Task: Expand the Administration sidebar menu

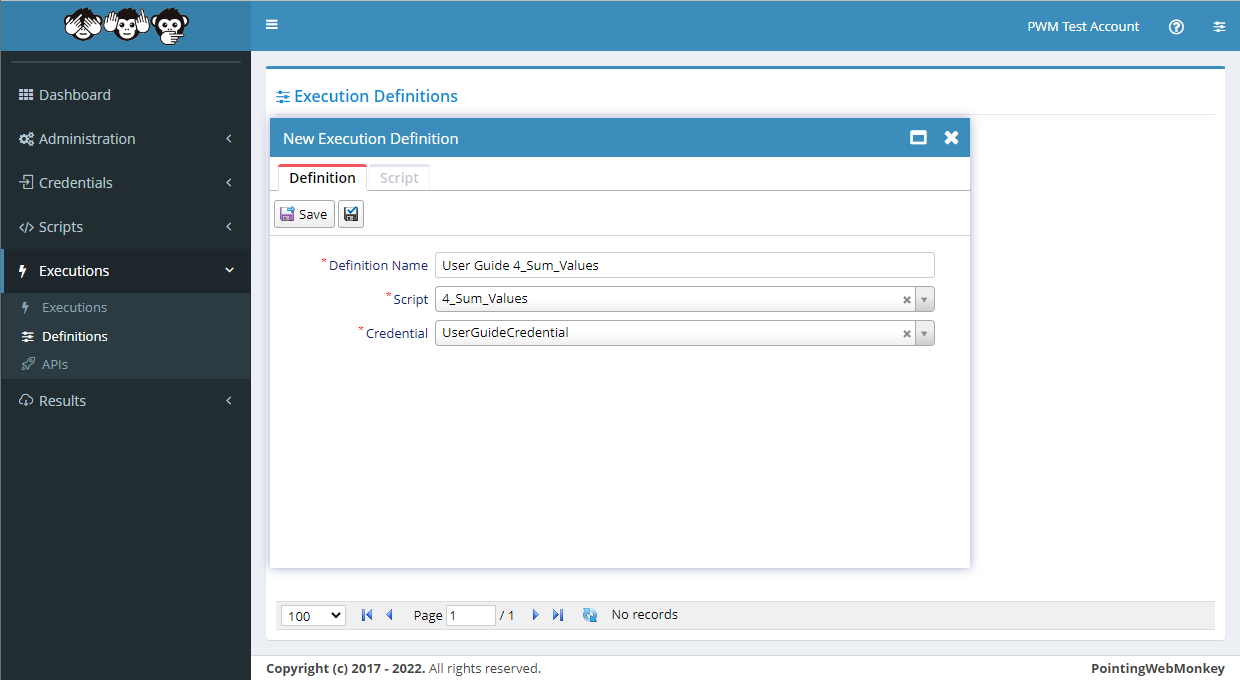Action: tap(125, 139)
